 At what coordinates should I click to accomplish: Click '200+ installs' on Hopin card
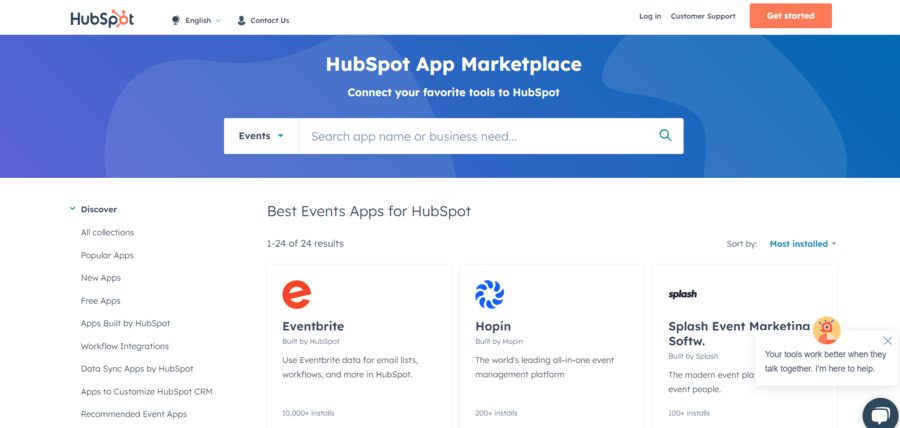point(496,413)
